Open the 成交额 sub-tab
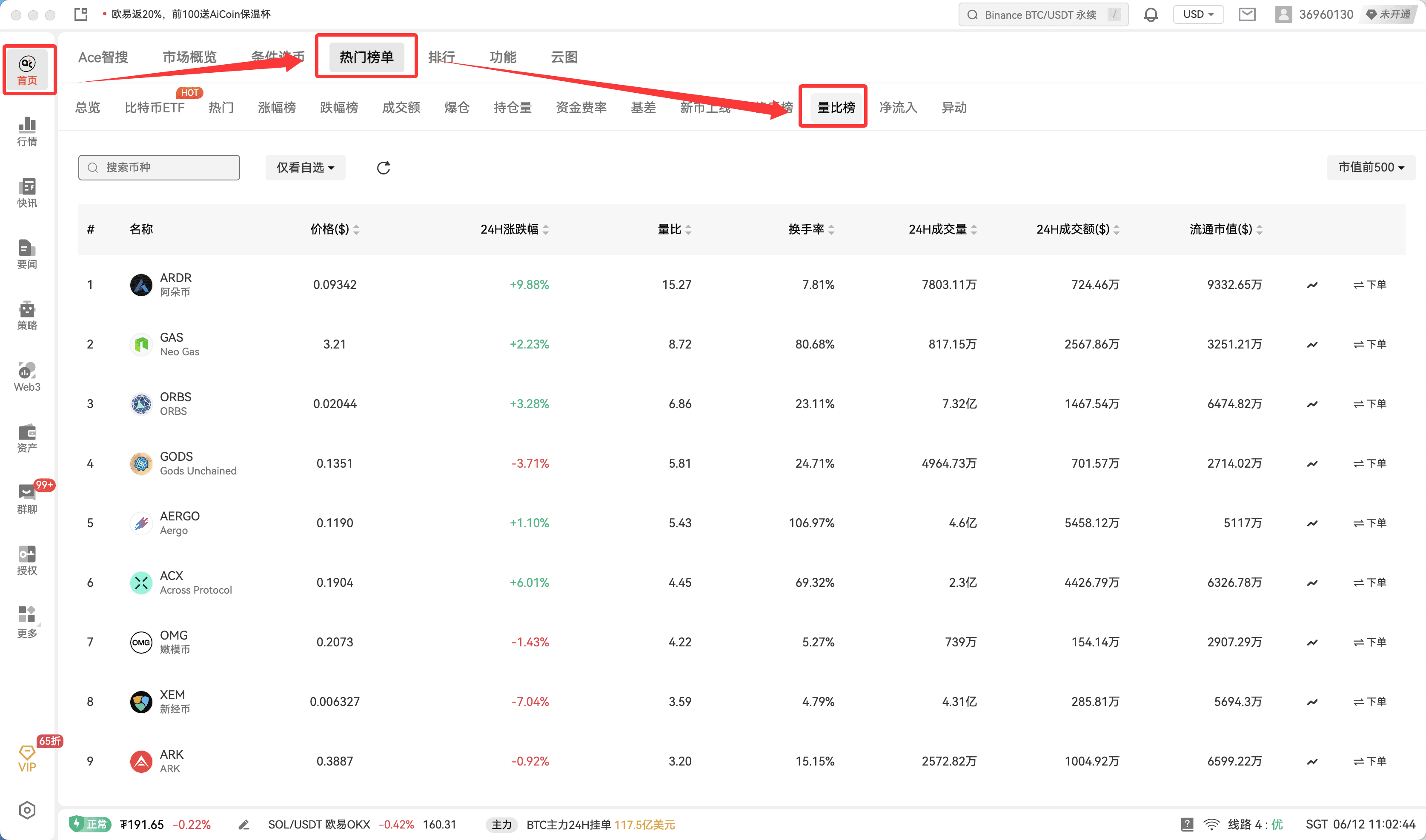Viewport: 1426px width, 840px height. 401,108
